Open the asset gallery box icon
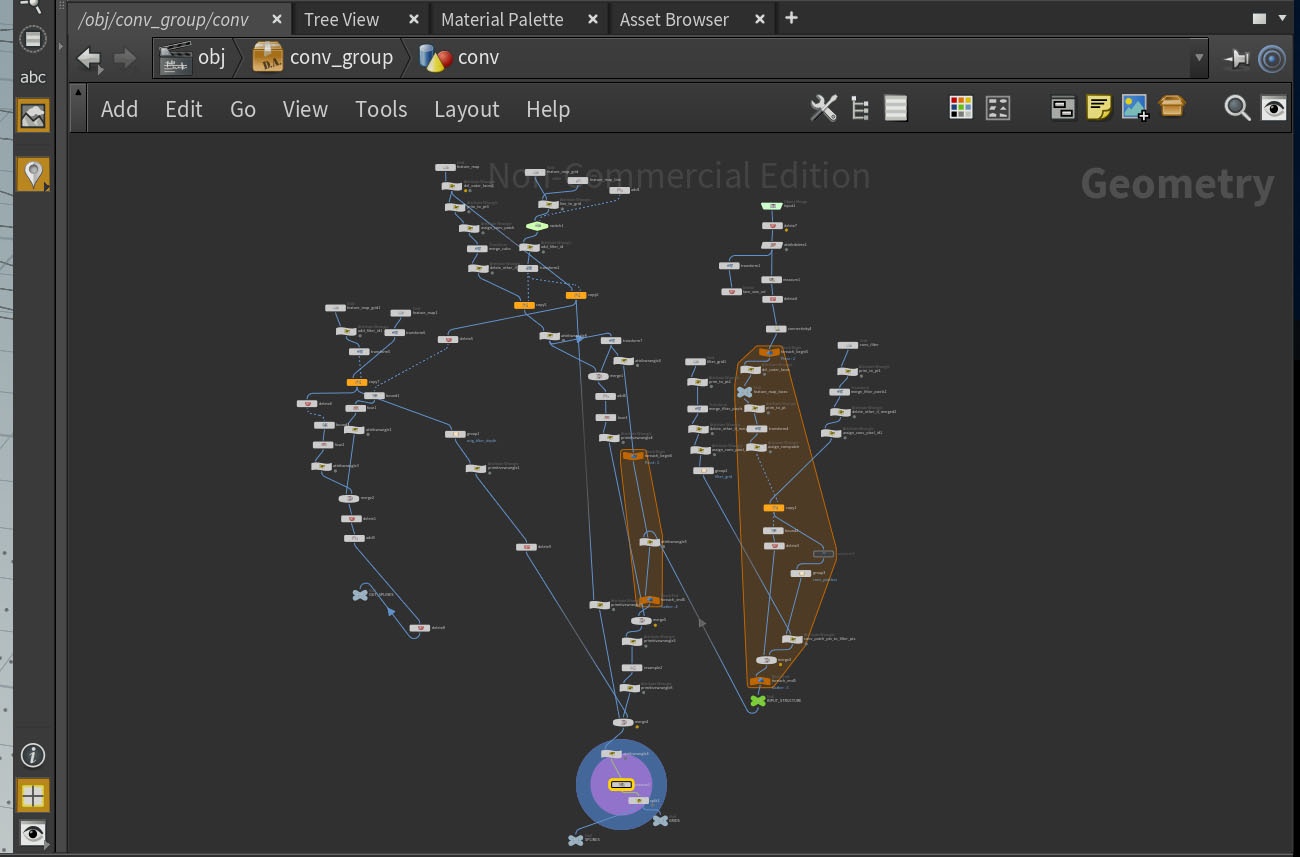Image resolution: width=1300 pixels, height=857 pixels. tap(1171, 106)
